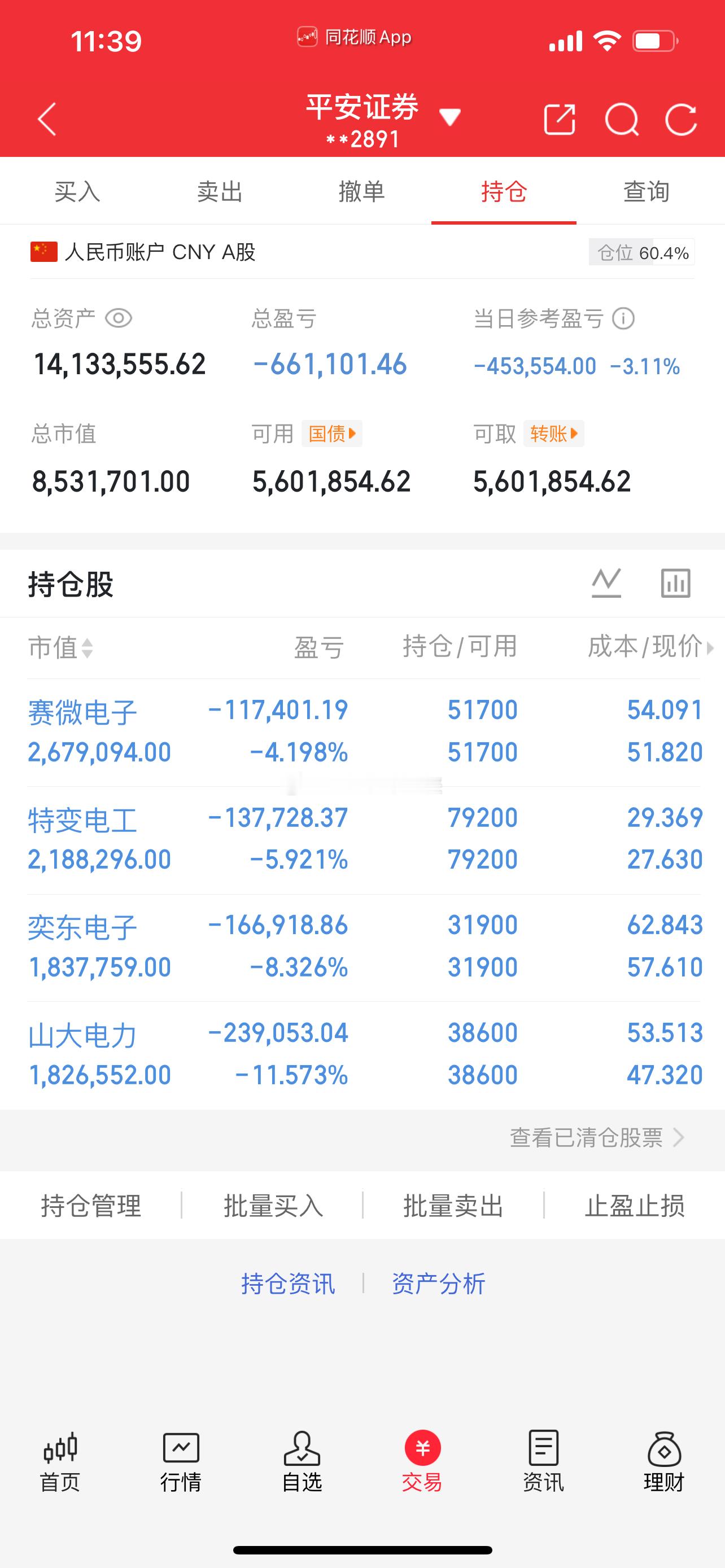The image size is (725, 1568).
Task: Tap the 转账 transfer tag button
Action: (x=554, y=433)
